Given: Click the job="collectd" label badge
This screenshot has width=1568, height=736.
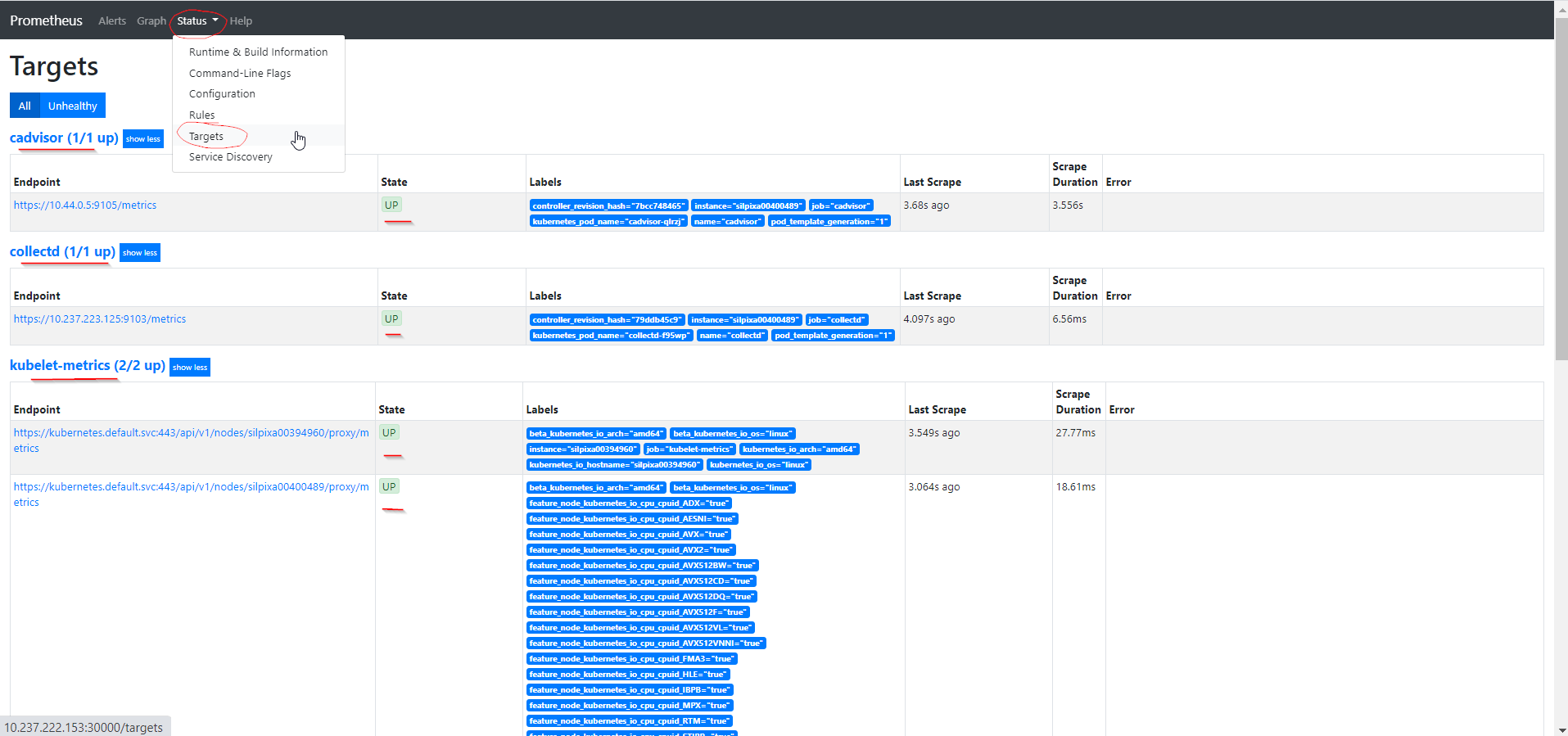Looking at the screenshot, I should point(837,319).
